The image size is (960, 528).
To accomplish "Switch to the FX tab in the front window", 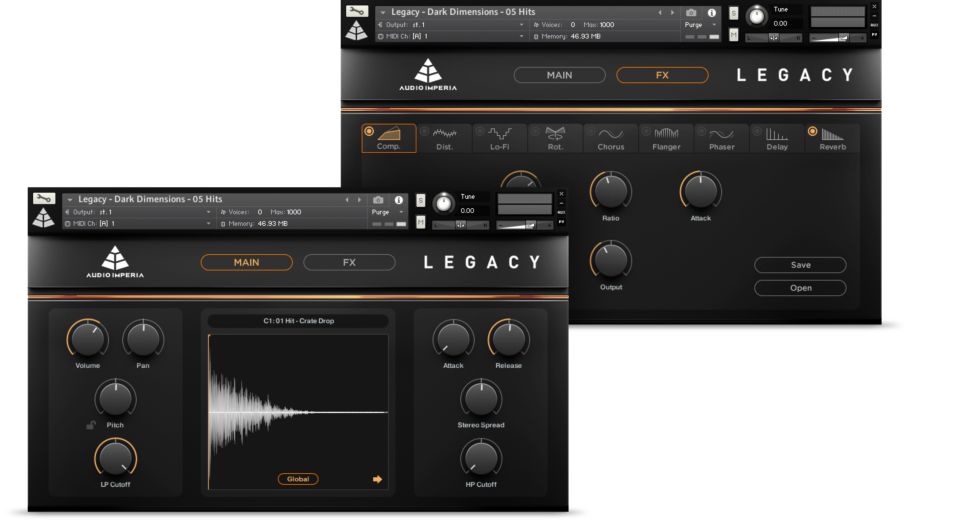I will pos(349,262).
